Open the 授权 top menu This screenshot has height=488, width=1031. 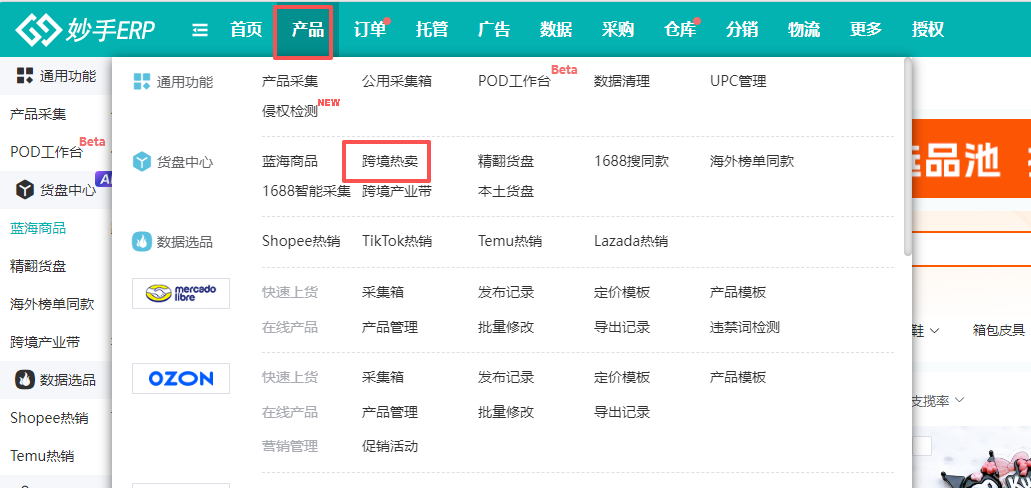click(928, 30)
